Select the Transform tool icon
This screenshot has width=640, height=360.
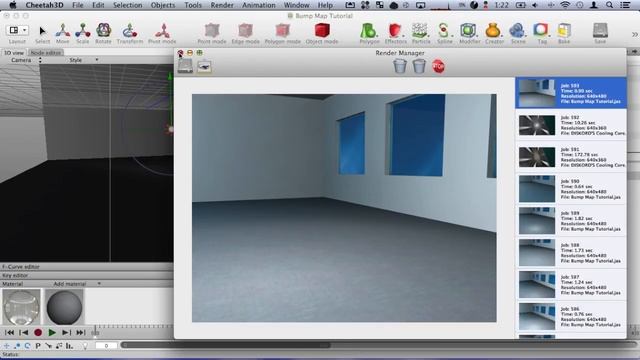point(130,31)
